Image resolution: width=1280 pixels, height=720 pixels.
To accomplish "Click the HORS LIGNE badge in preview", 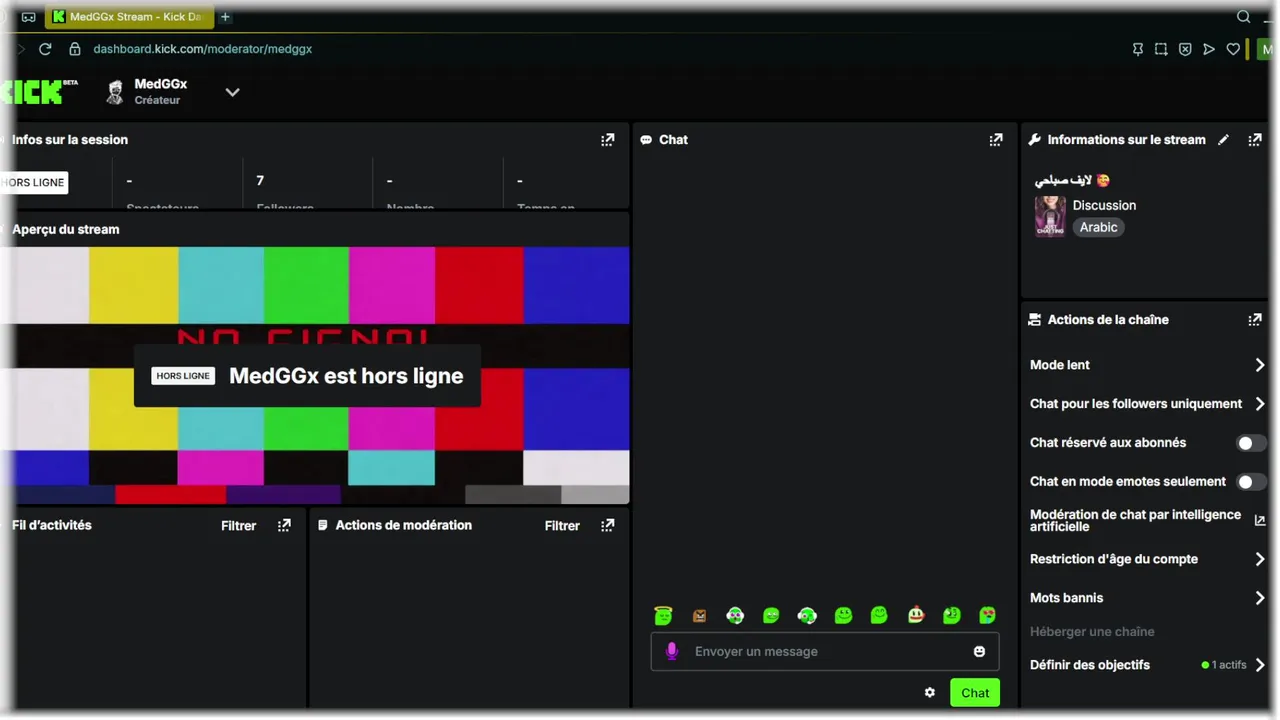I will pos(183,376).
